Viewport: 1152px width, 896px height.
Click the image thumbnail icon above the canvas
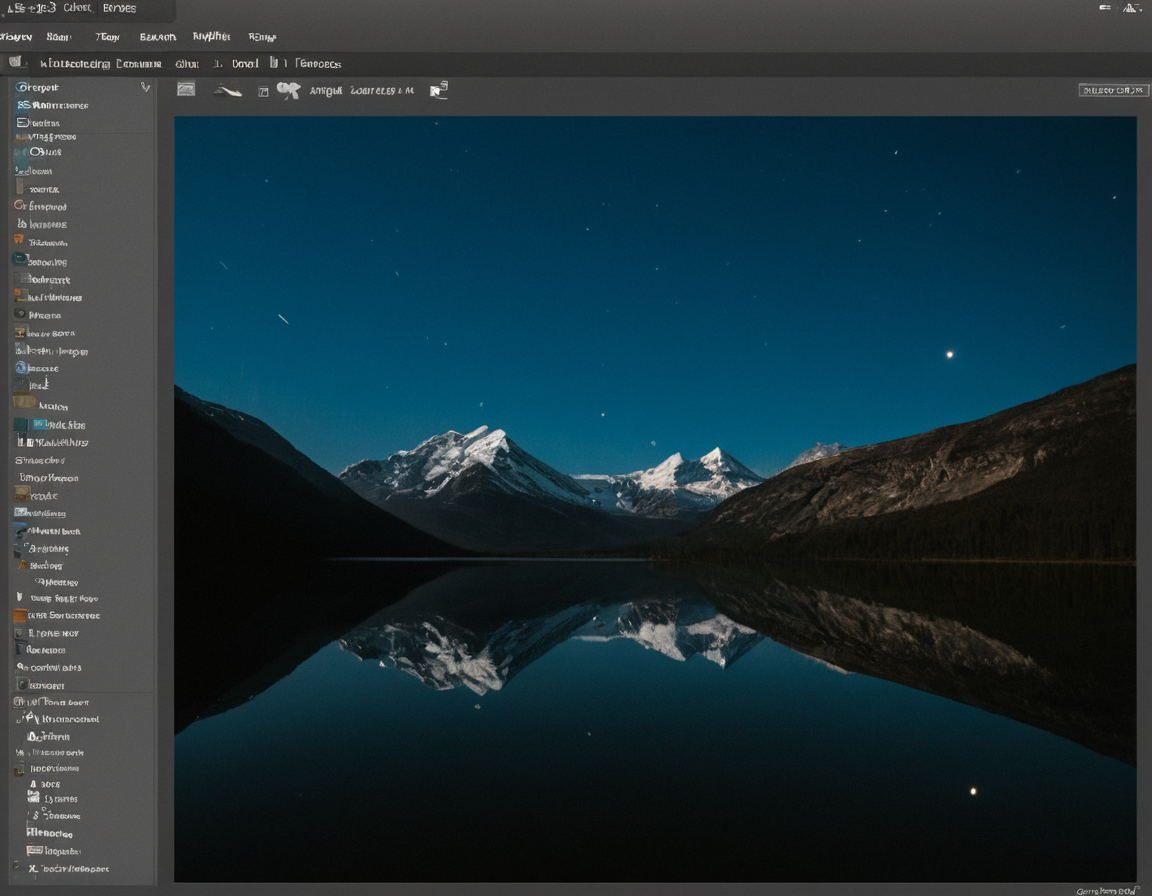[x=186, y=89]
